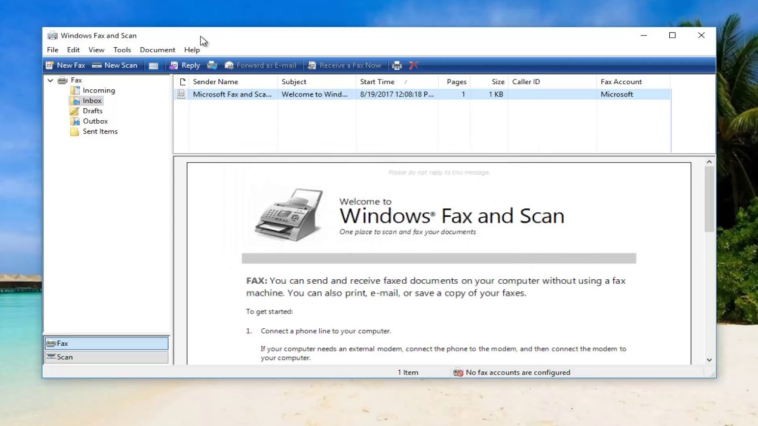Open the File menu
The width and height of the screenshot is (758, 426).
pos(52,50)
